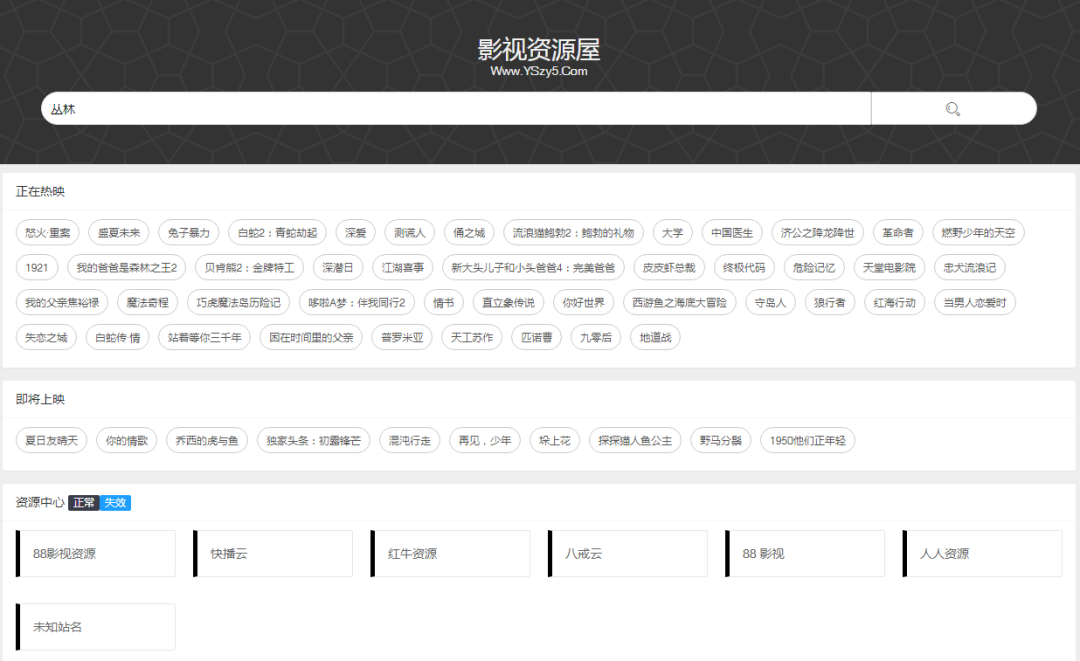Click the magnifying glass search icon
Screen dimensions: 1080x661
tap(953, 109)
